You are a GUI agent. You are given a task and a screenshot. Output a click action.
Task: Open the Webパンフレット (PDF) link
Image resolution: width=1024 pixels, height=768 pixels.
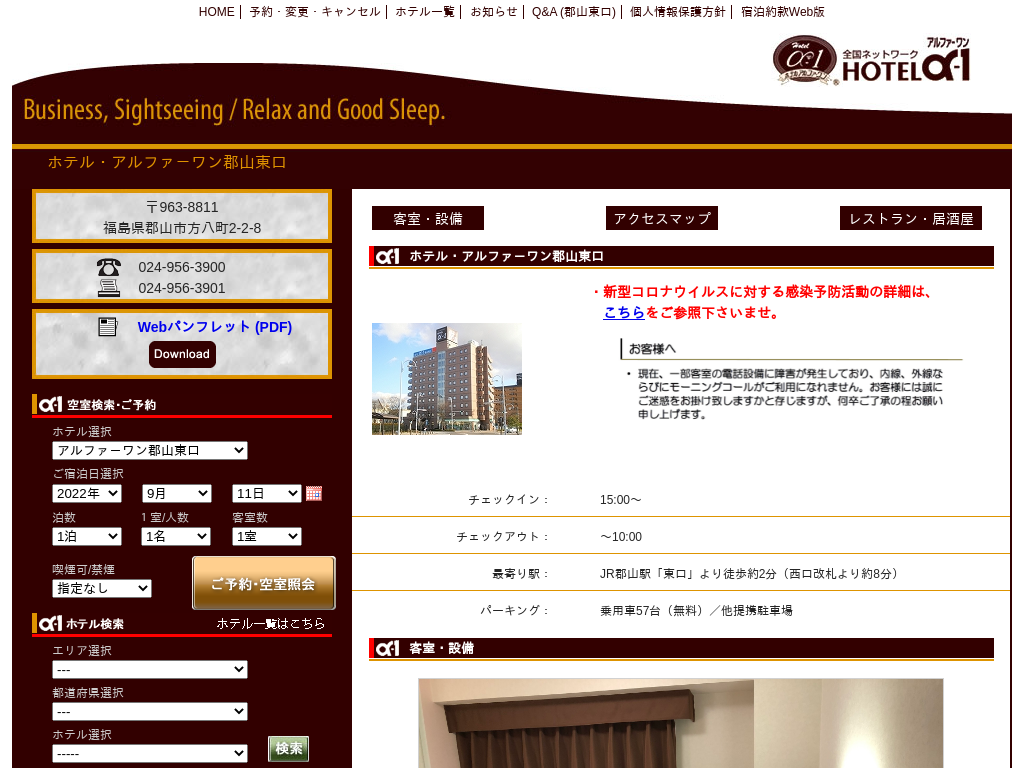(x=214, y=327)
